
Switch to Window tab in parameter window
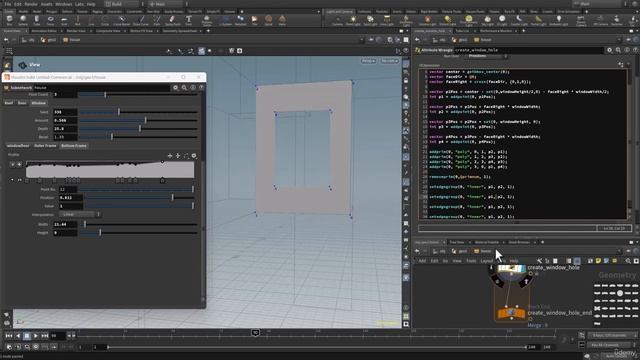(39, 103)
